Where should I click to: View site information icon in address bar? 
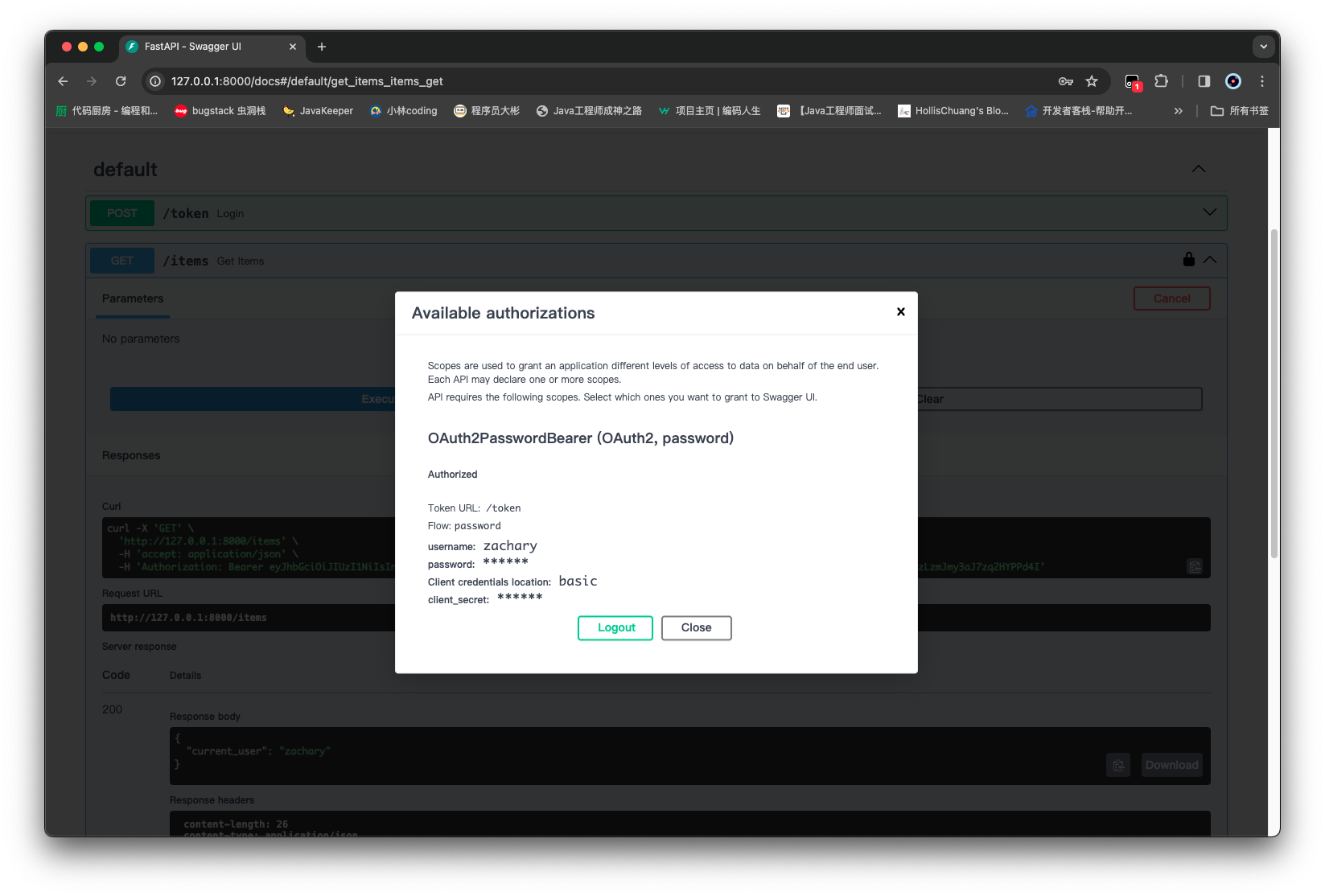pyautogui.click(x=156, y=81)
